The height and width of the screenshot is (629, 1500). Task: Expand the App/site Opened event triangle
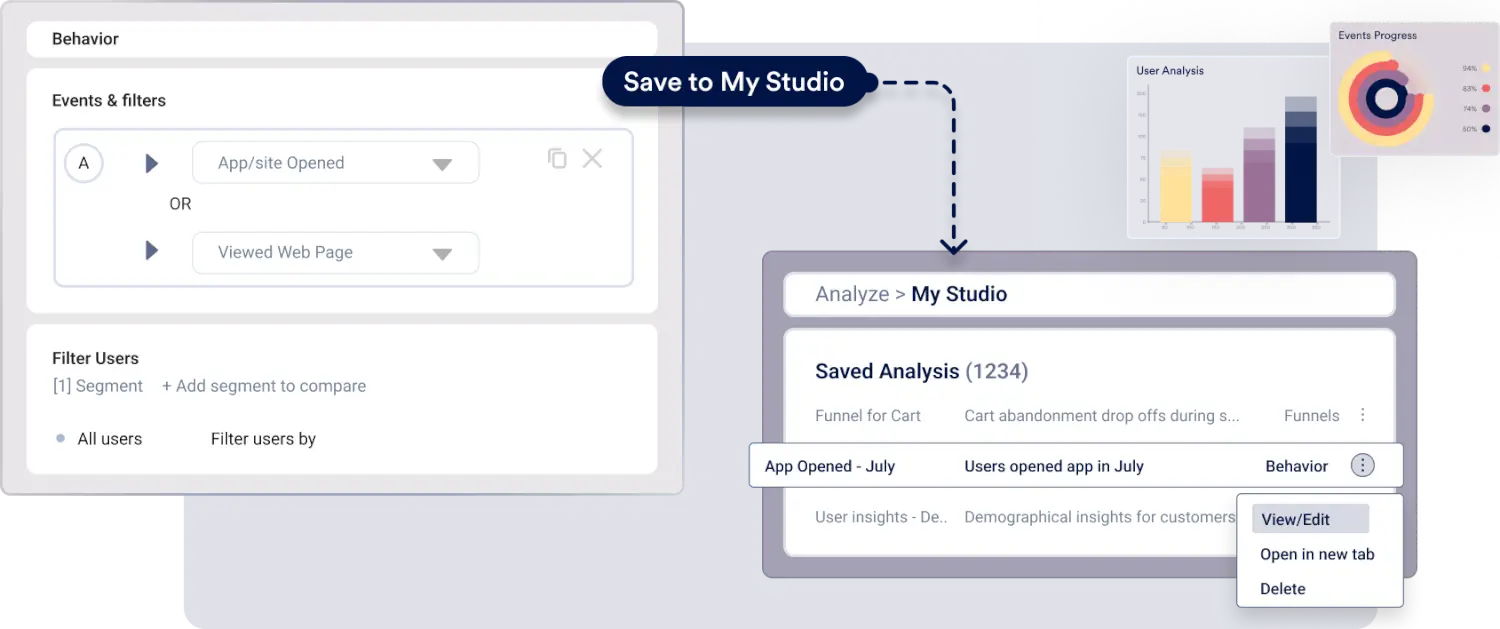point(152,163)
